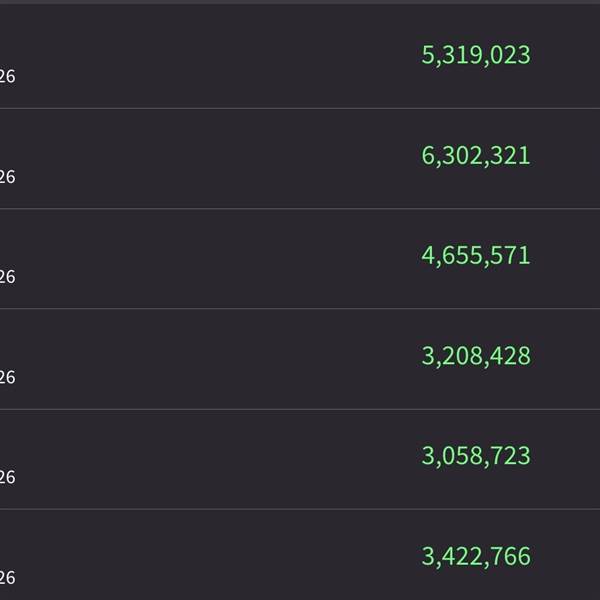The image size is (600, 600).
Task: Select the blank area left of 3,422,766
Action: (220, 556)
